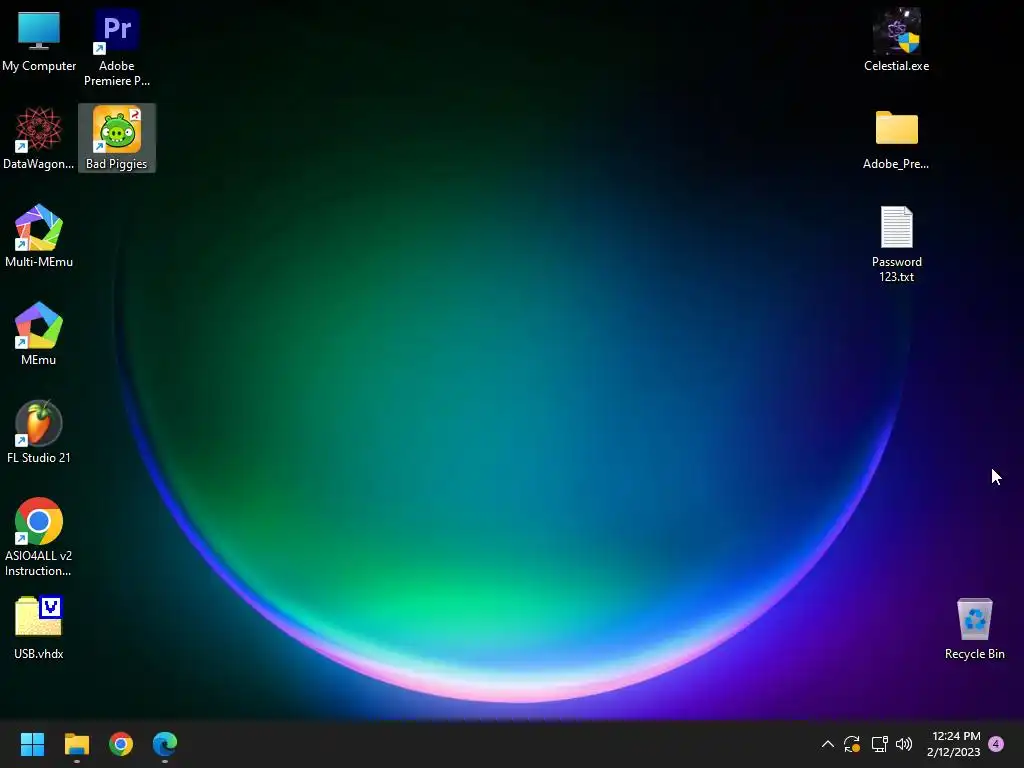The image size is (1024, 768).
Task: Select the DataWagon shortcut icon
Action: point(39,138)
